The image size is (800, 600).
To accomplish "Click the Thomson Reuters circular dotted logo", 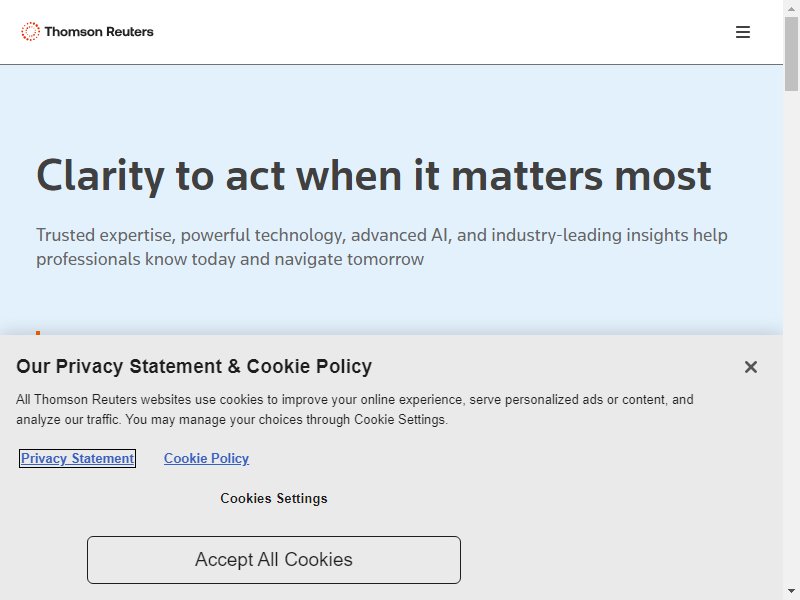I will pos(30,32).
